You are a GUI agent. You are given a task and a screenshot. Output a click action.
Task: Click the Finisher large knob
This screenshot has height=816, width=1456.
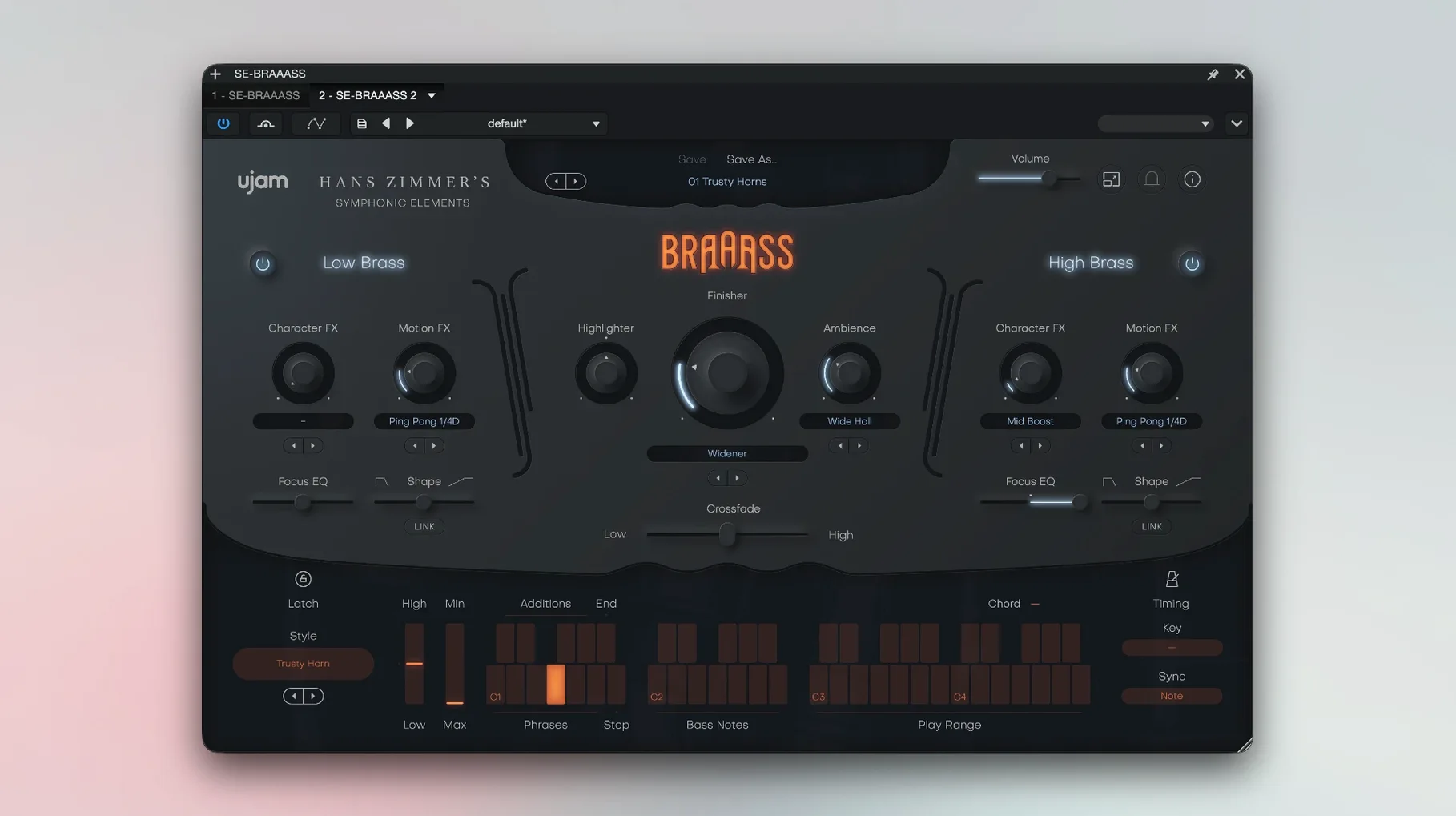point(727,372)
